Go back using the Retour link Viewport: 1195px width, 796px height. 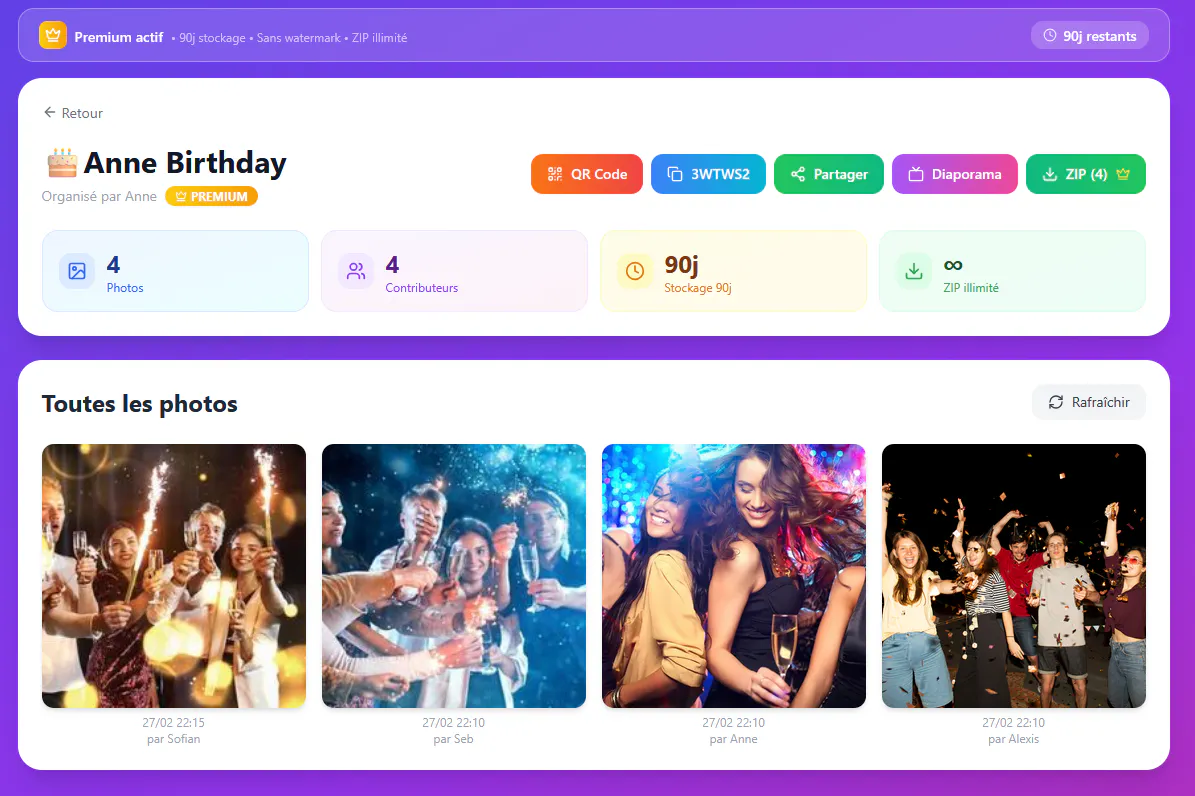point(73,113)
